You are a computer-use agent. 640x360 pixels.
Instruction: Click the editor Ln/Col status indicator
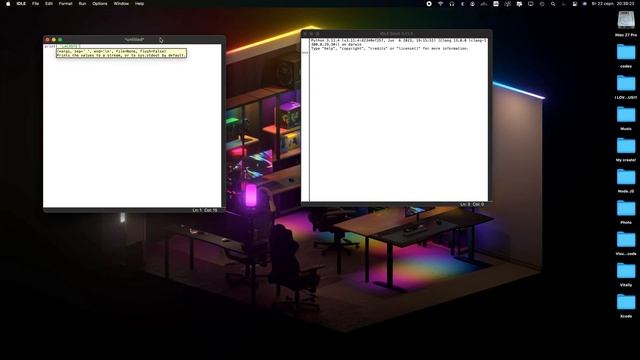(x=205, y=210)
